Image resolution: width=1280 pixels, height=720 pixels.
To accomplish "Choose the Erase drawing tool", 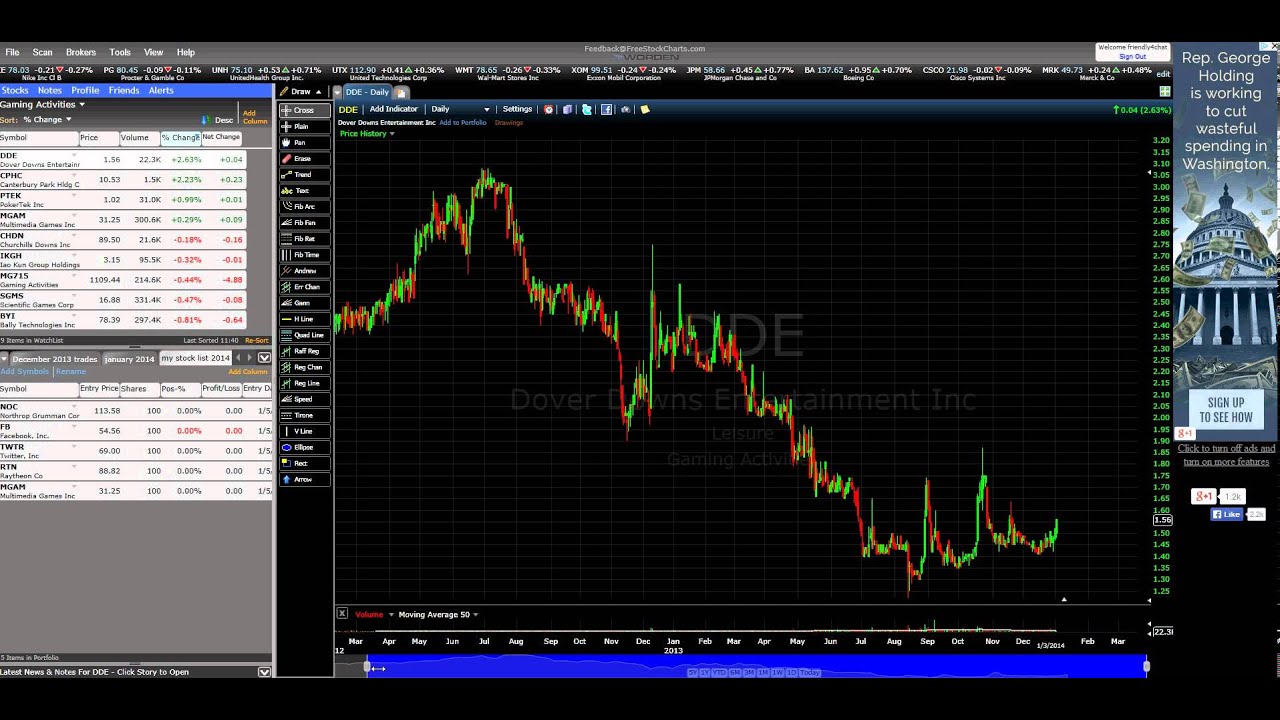I will tap(304, 159).
